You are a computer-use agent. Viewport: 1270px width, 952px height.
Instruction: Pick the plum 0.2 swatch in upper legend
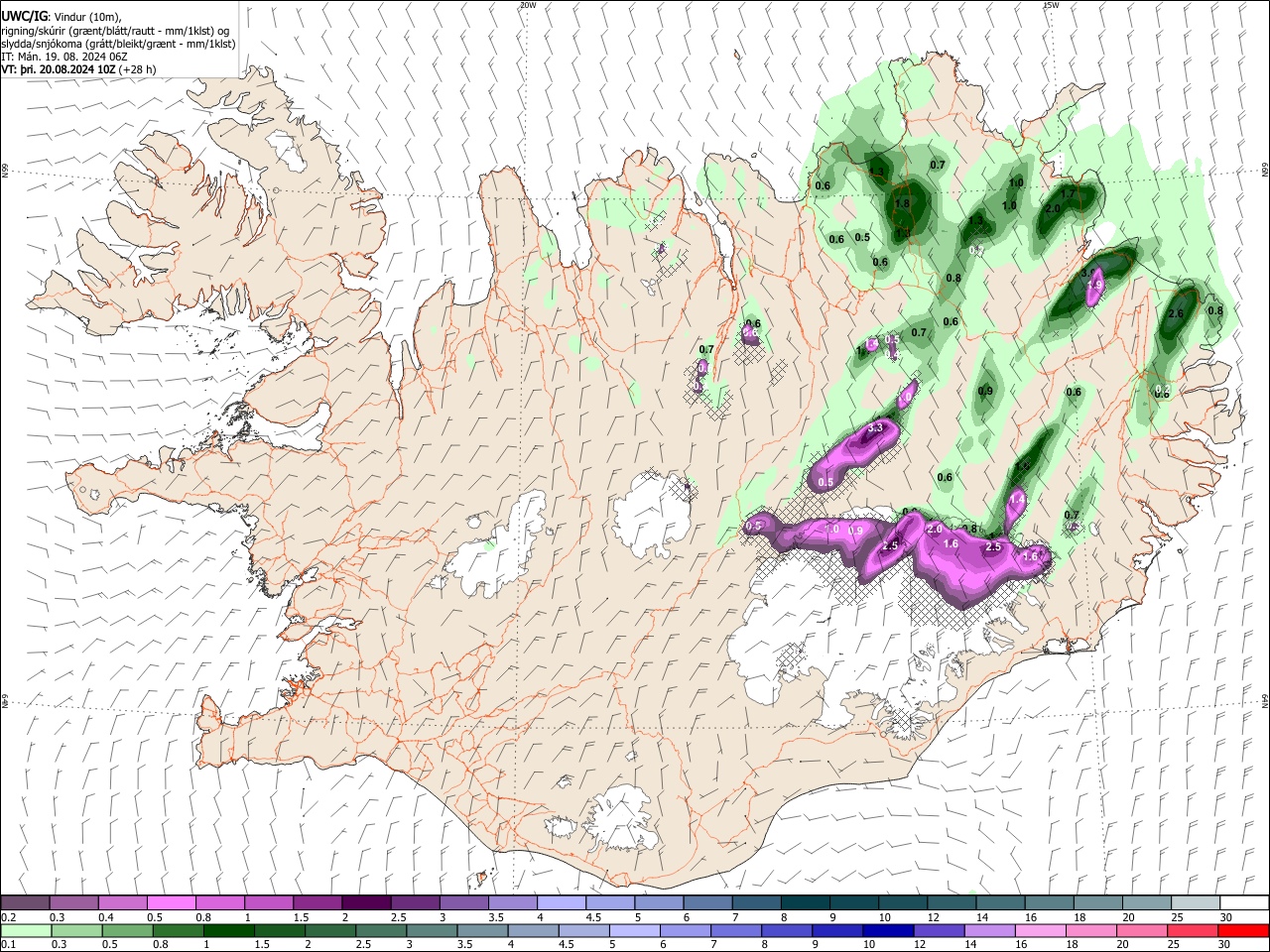click(25, 902)
